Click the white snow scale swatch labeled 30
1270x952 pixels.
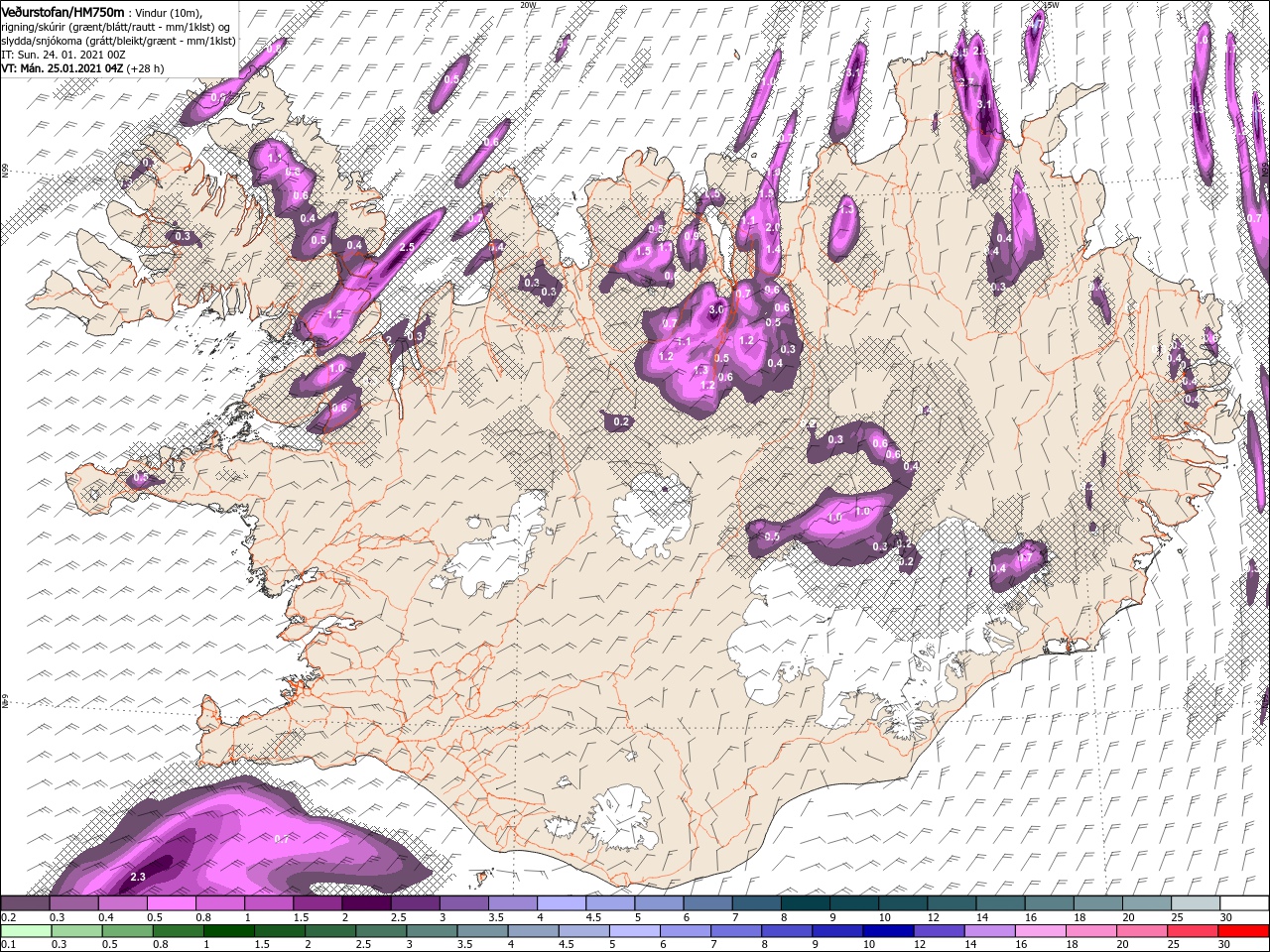1245,903
